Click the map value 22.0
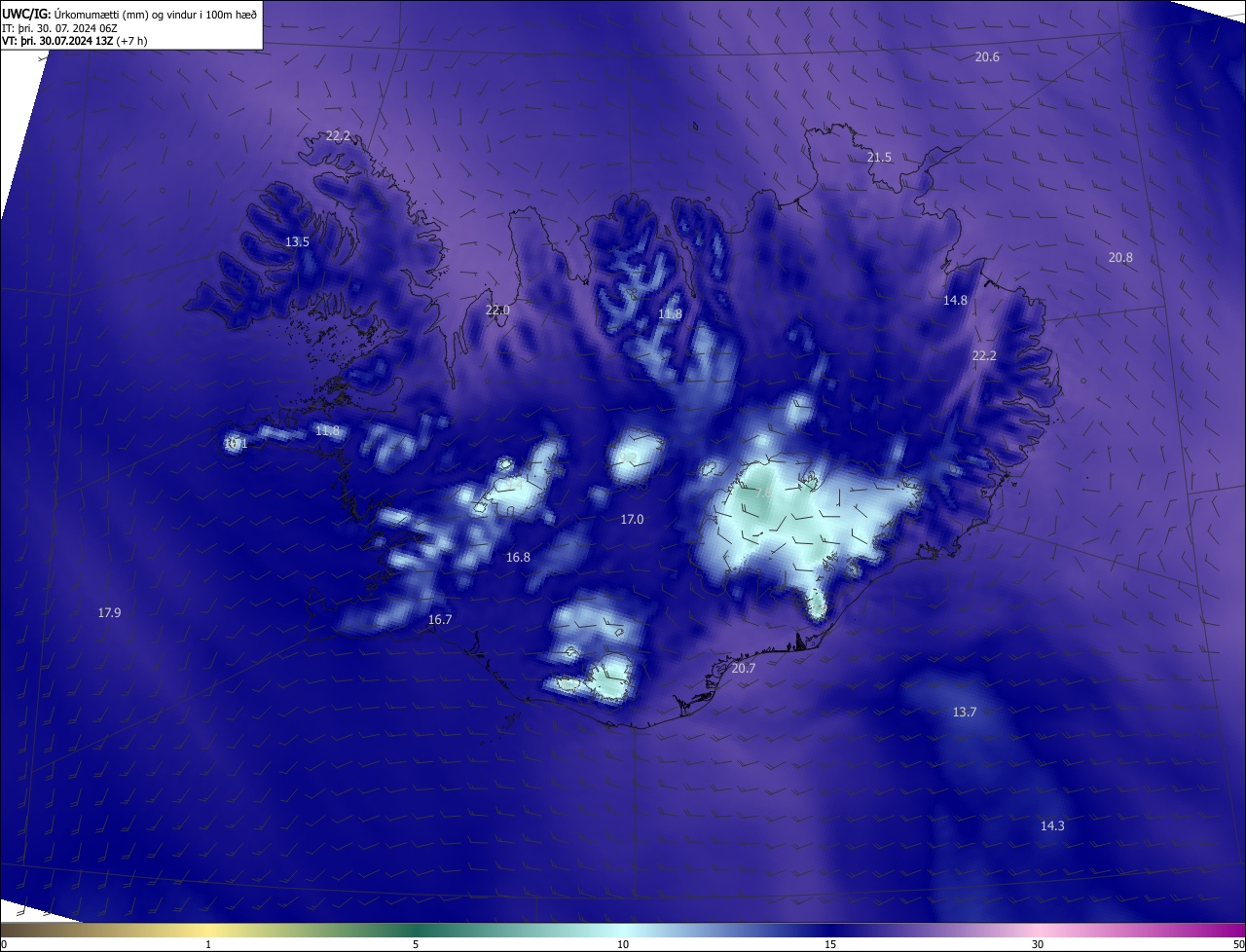1246x952 pixels. [x=497, y=311]
